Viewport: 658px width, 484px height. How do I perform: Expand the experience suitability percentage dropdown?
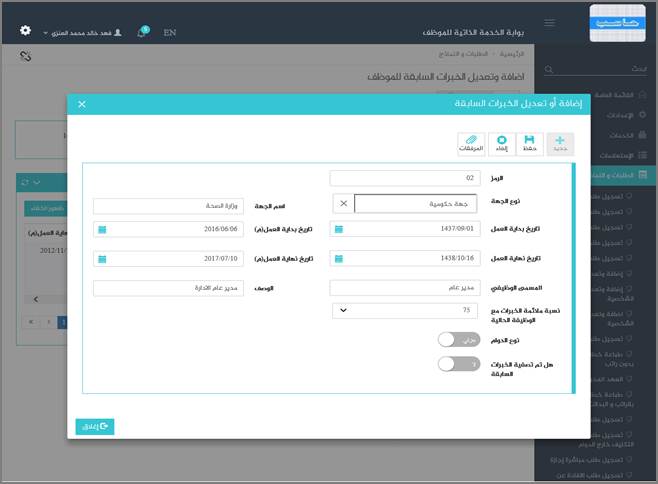[345, 310]
